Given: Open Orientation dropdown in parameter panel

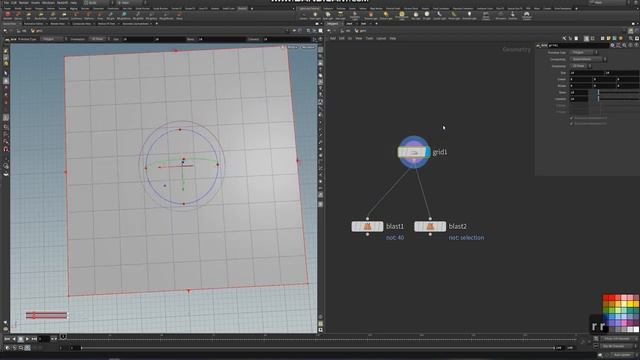Looking at the screenshot, I should pos(581,66).
